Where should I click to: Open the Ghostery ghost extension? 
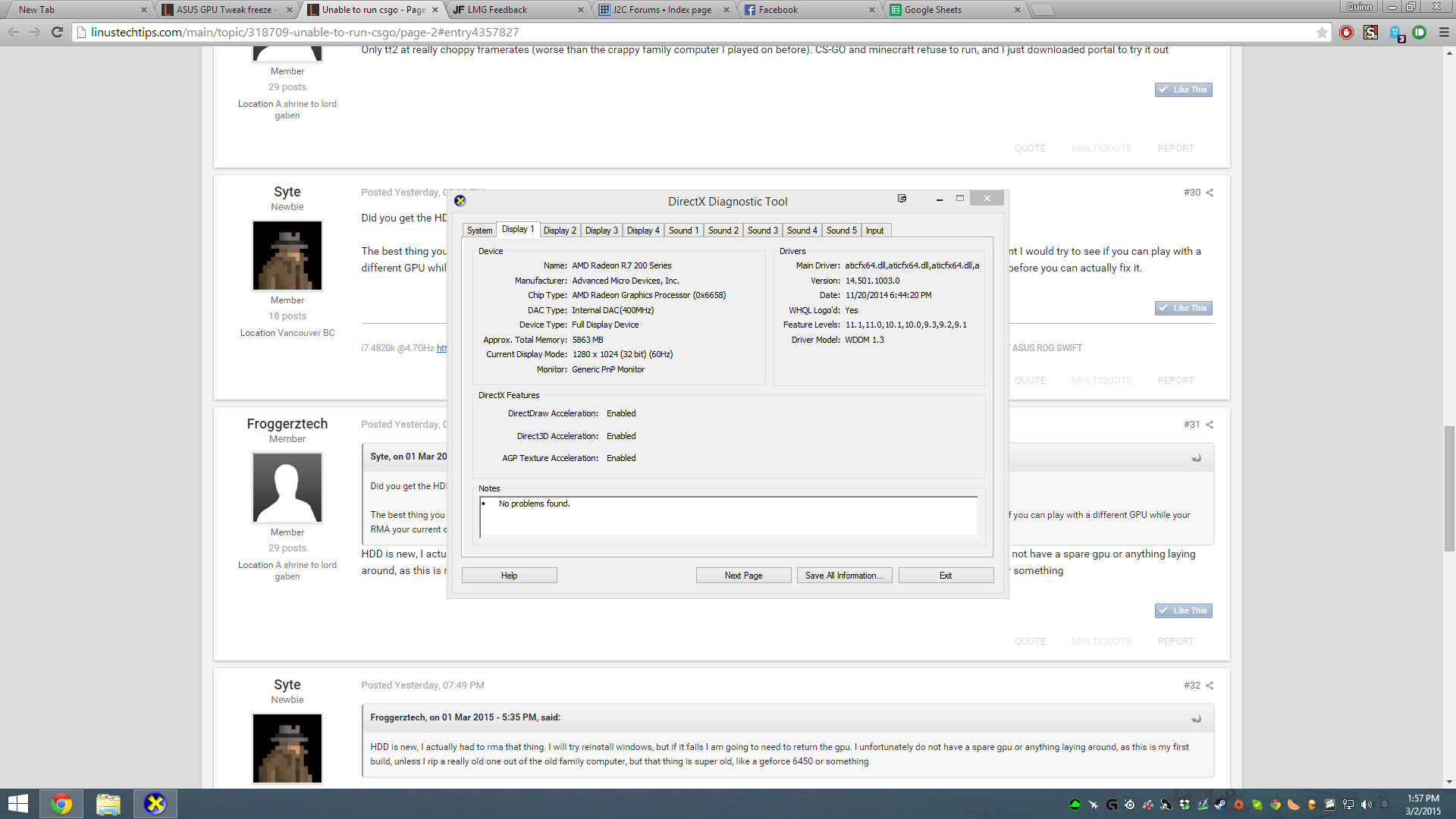[x=1396, y=33]
